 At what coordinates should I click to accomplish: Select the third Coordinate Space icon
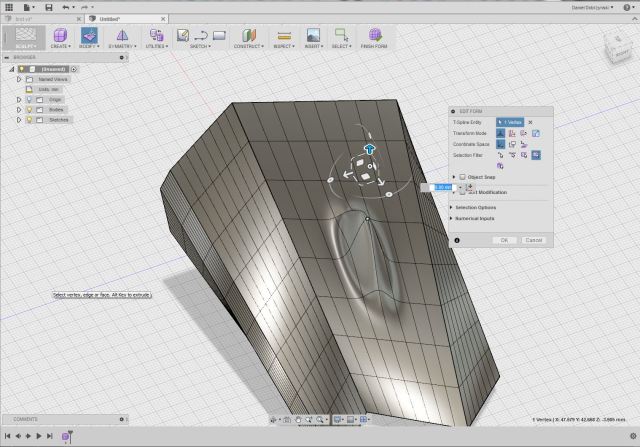(x=524, y=144)
